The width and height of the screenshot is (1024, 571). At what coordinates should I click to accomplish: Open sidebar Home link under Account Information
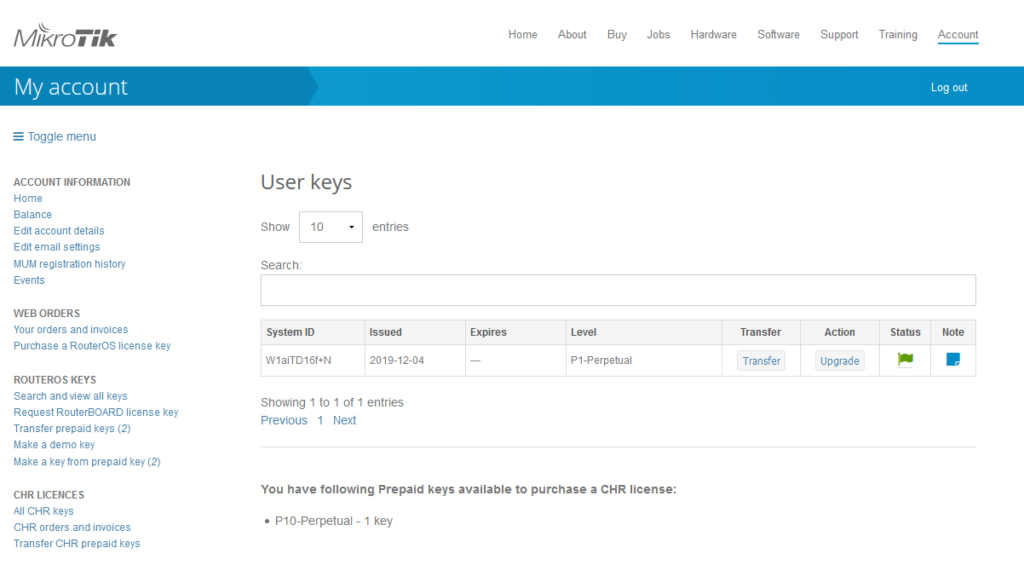point(27,198)
